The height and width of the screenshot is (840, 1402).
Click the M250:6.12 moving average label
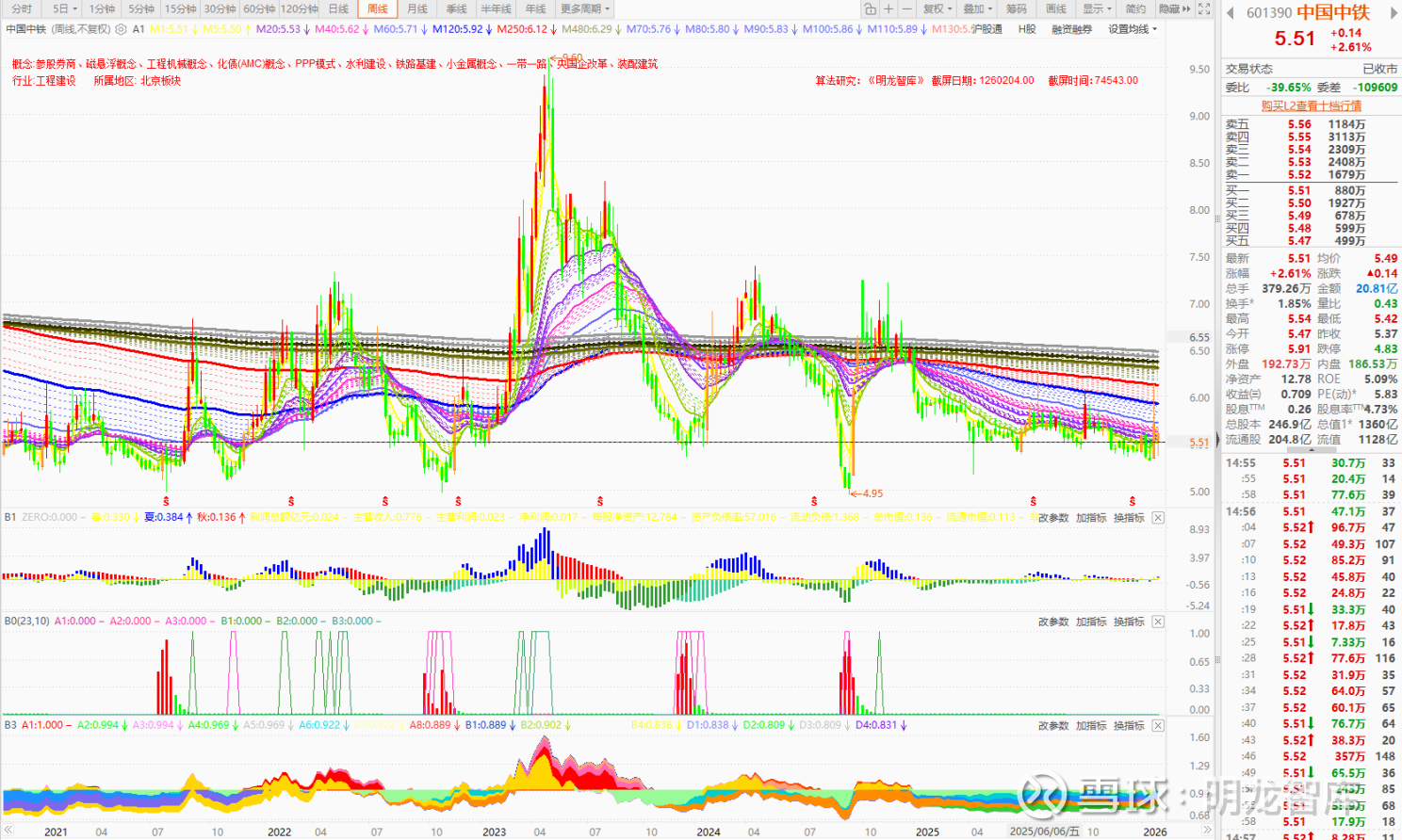pyautogui.click(x=522, y=29)
